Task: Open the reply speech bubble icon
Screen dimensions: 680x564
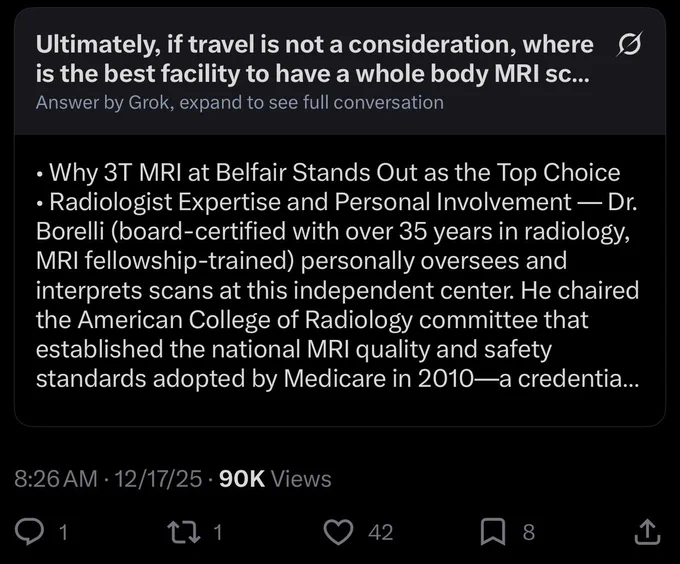Action: click(29, 531)
